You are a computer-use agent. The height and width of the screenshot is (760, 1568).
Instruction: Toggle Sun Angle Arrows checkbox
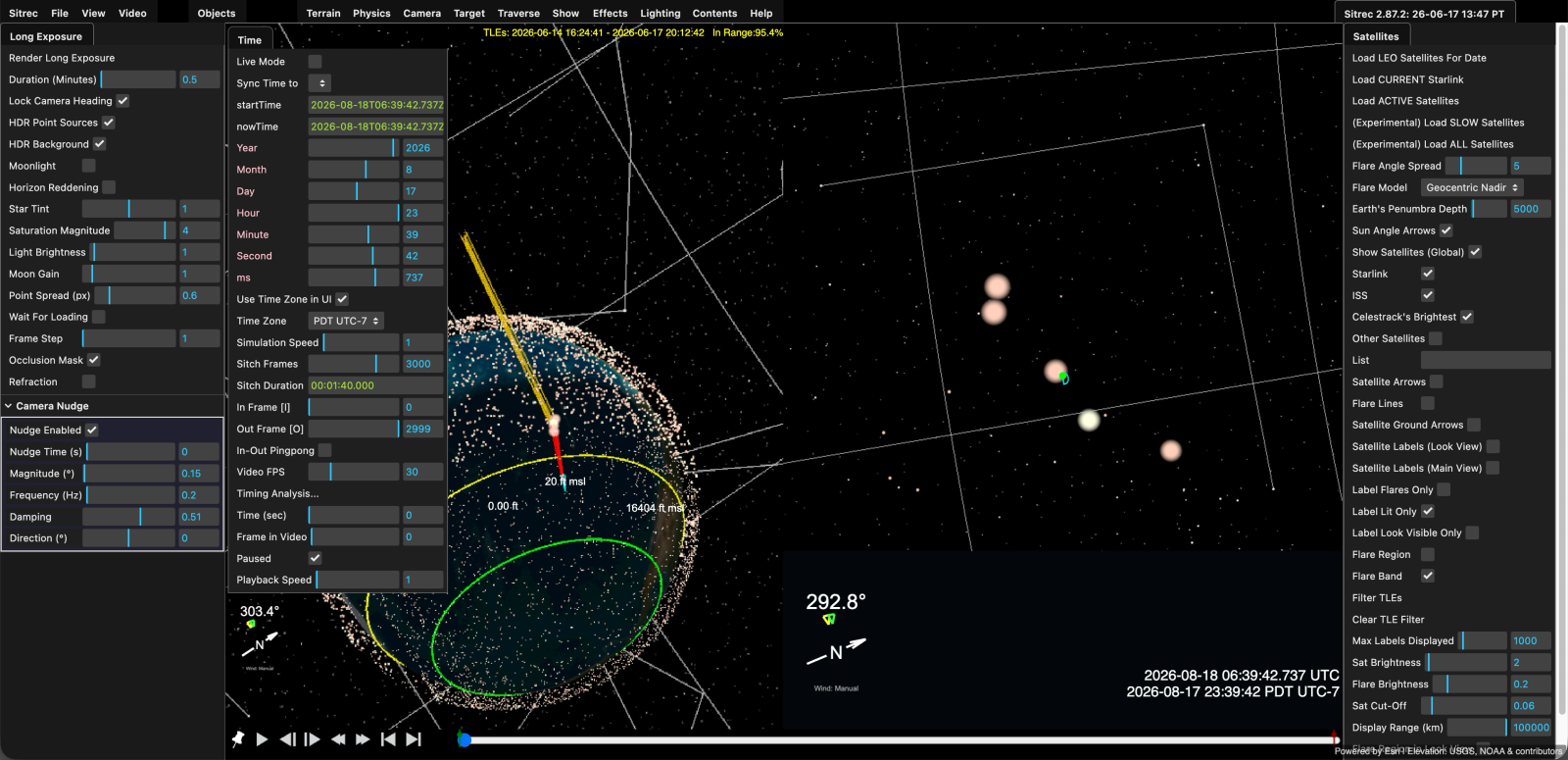(x=1446, y=230)
